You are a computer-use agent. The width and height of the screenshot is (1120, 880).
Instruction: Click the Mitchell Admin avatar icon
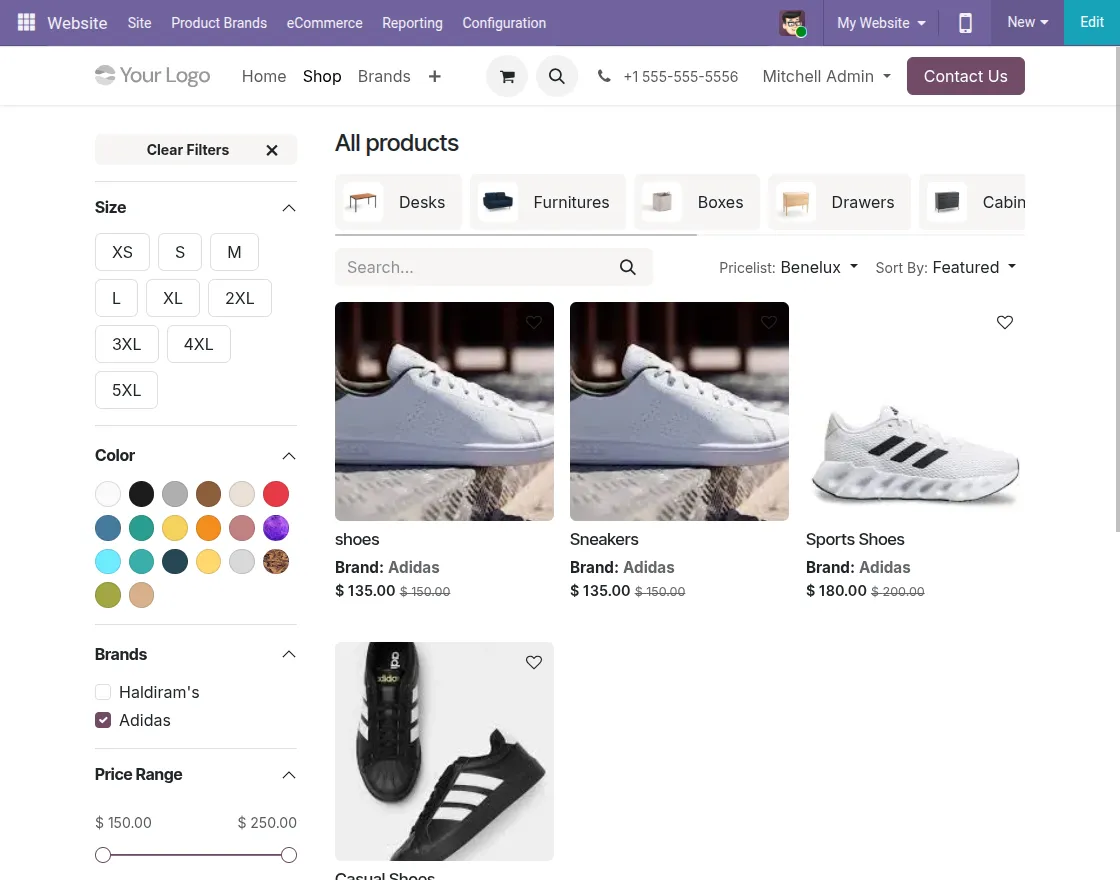792,23
